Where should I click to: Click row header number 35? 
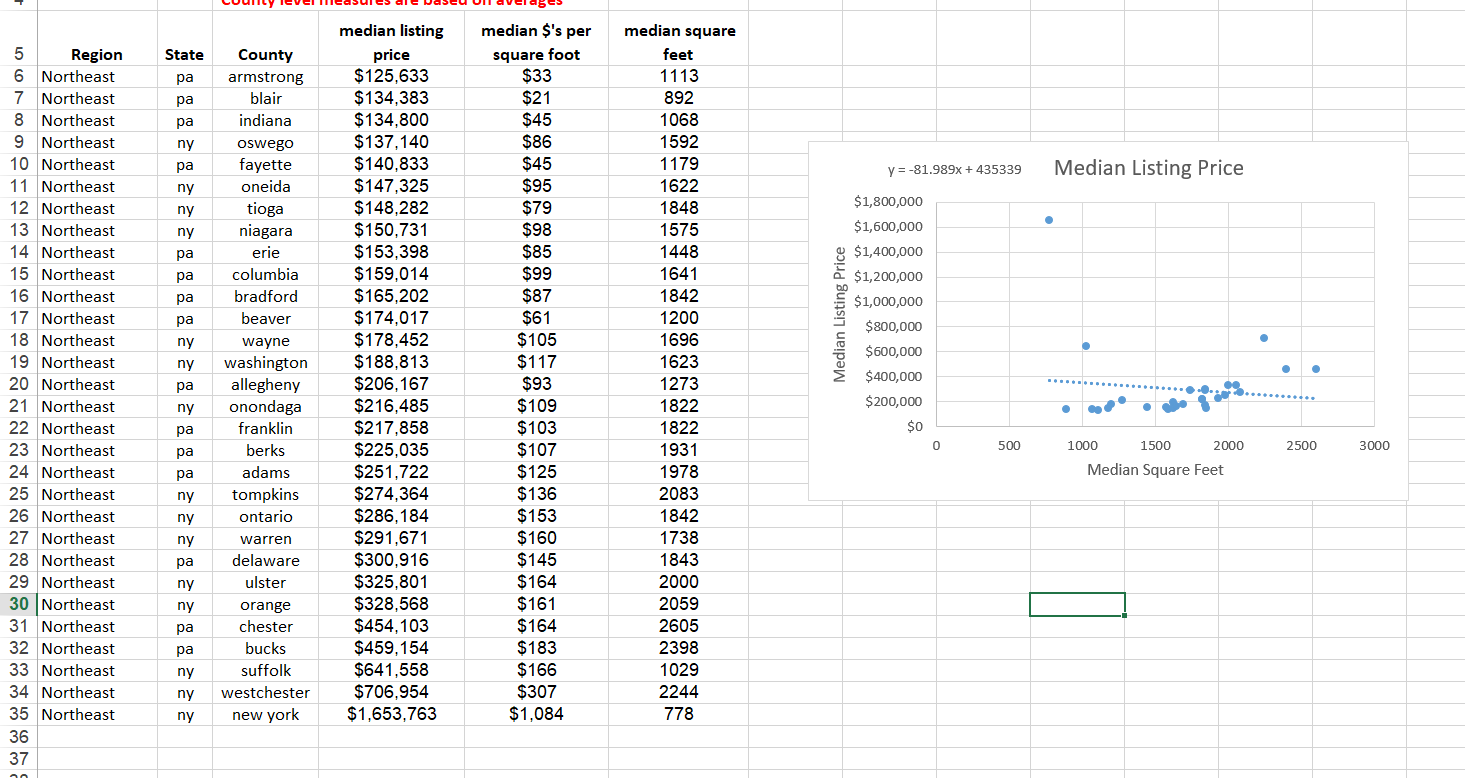pos(18,715)
